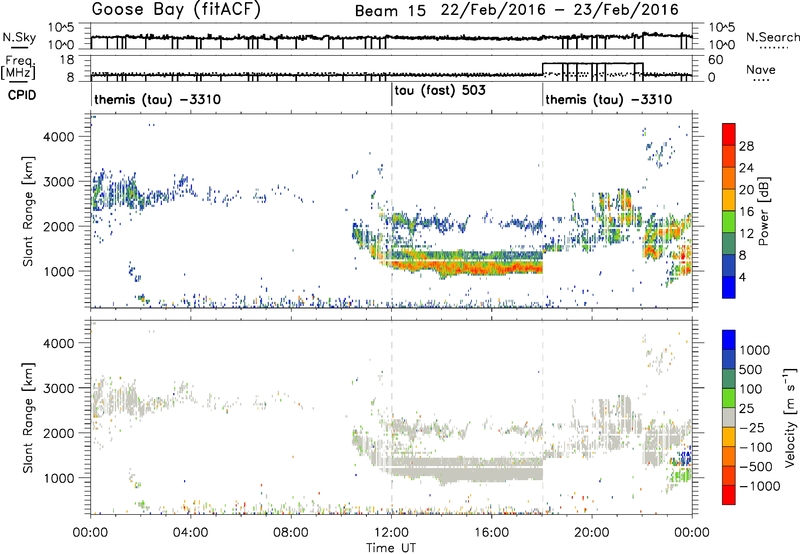Click the "04:00" time tick label
800x554 pixels.
[x=190, y=533]
